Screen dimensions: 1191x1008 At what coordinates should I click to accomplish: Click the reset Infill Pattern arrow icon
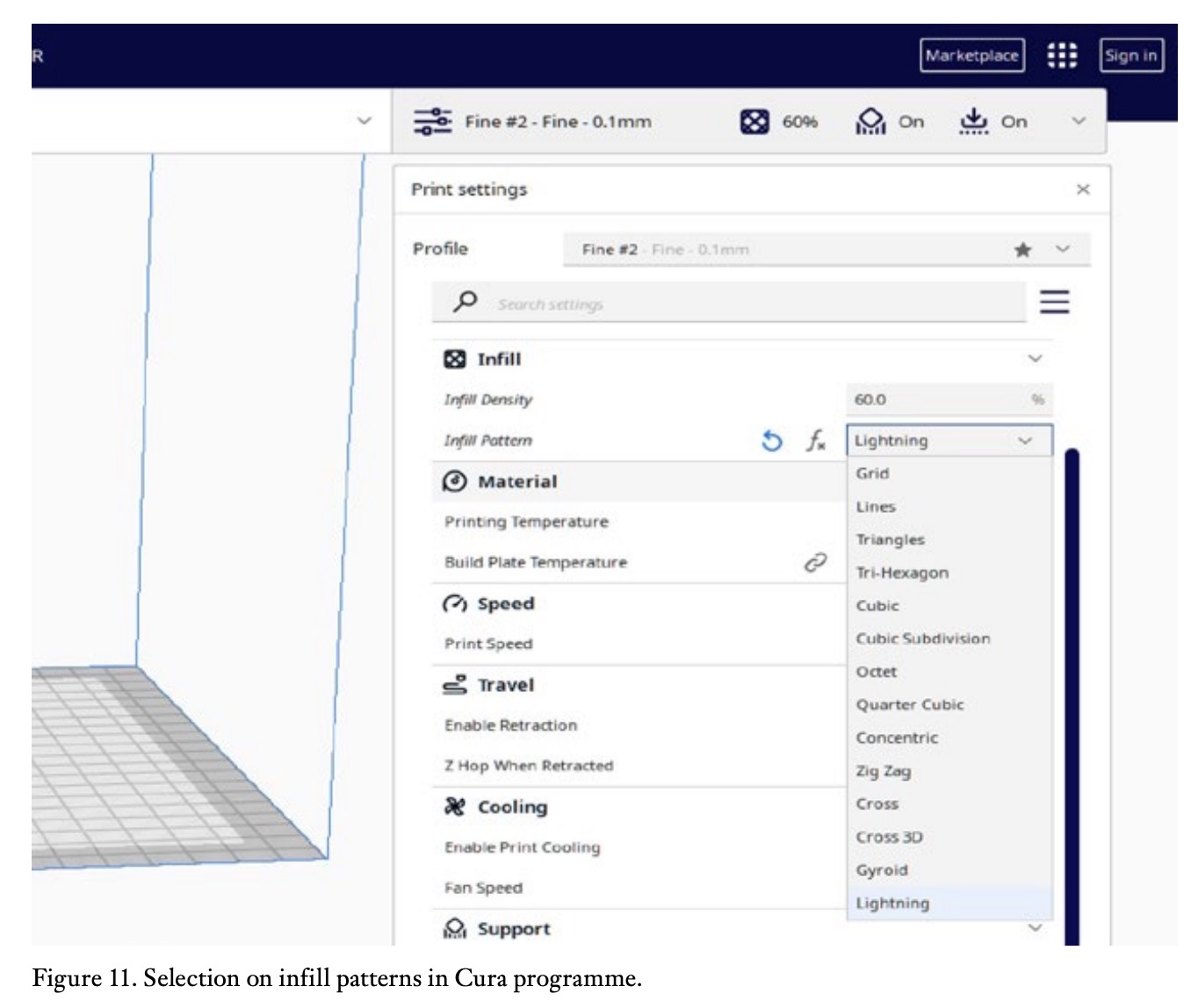coord(771,441)
